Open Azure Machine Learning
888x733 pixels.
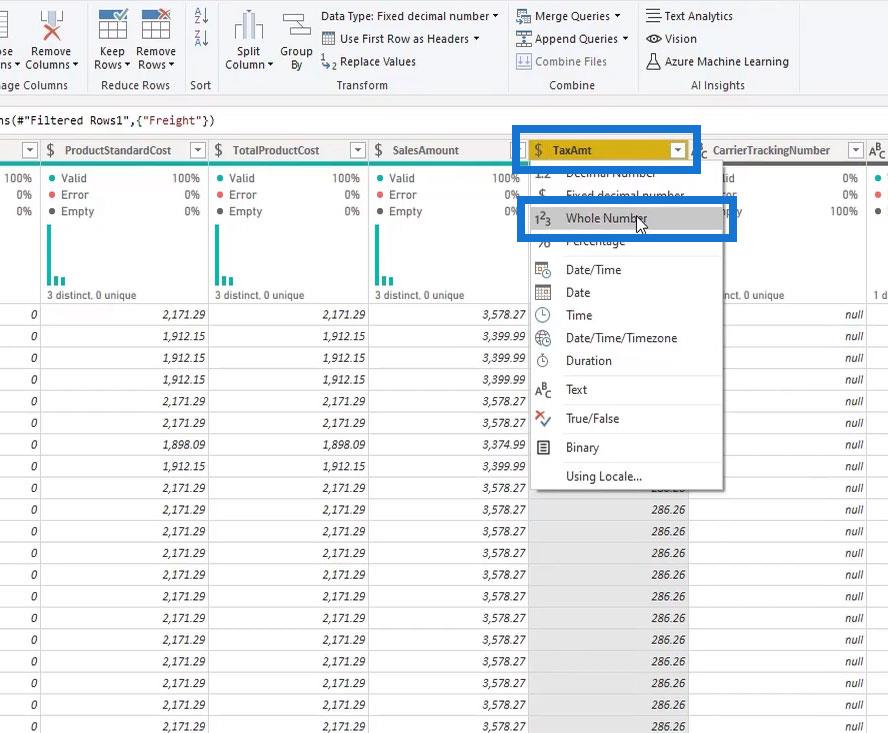pyautogui.click(x=718, y=61)
